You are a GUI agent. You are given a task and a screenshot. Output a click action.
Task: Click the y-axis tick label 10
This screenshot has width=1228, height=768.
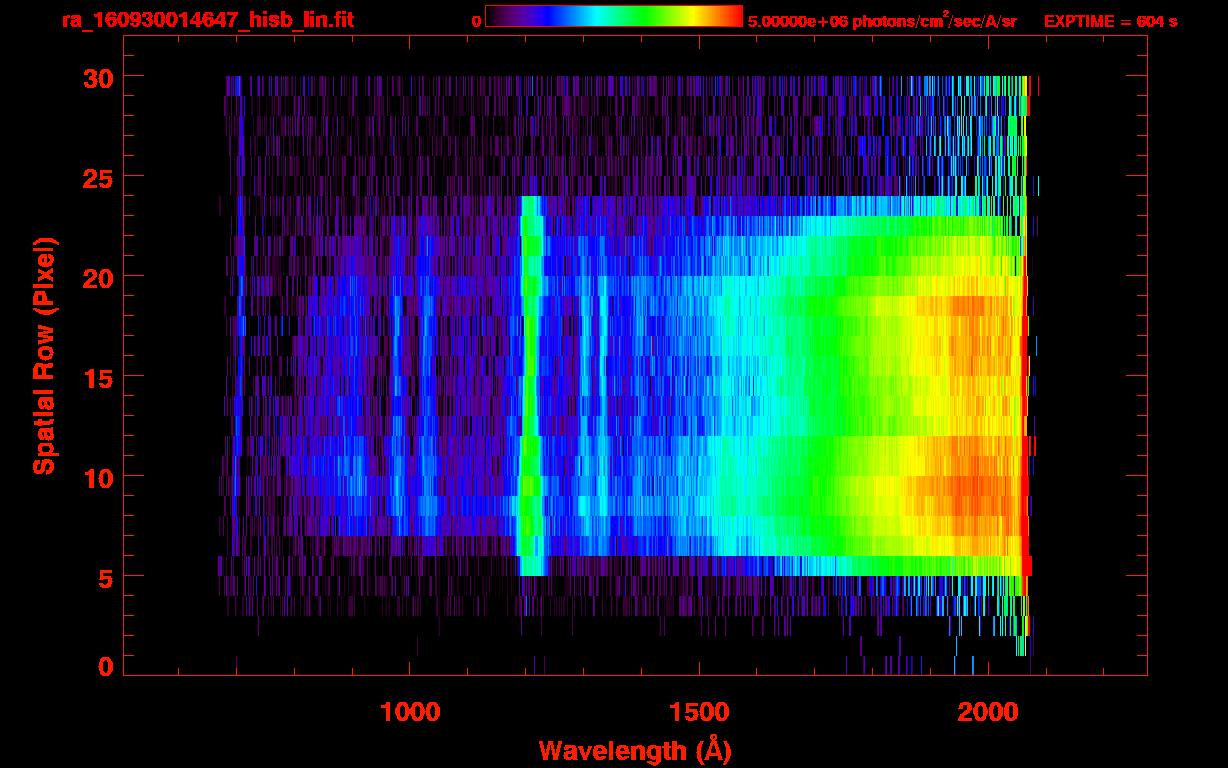[x=98, y=477]
